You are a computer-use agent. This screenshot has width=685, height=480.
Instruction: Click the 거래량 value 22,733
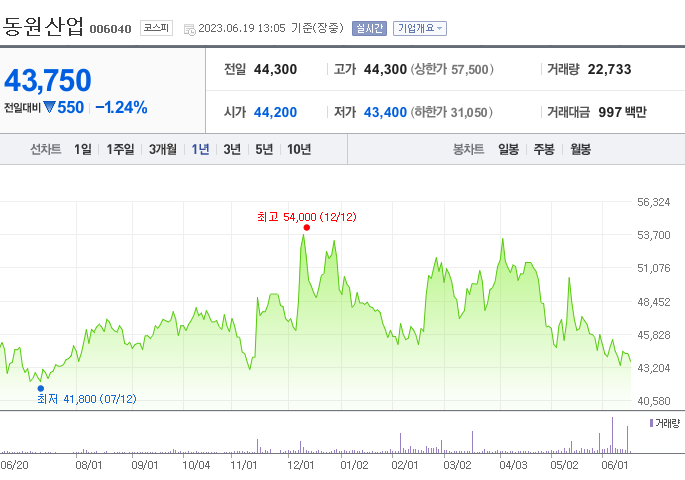[x=609, y=69]
